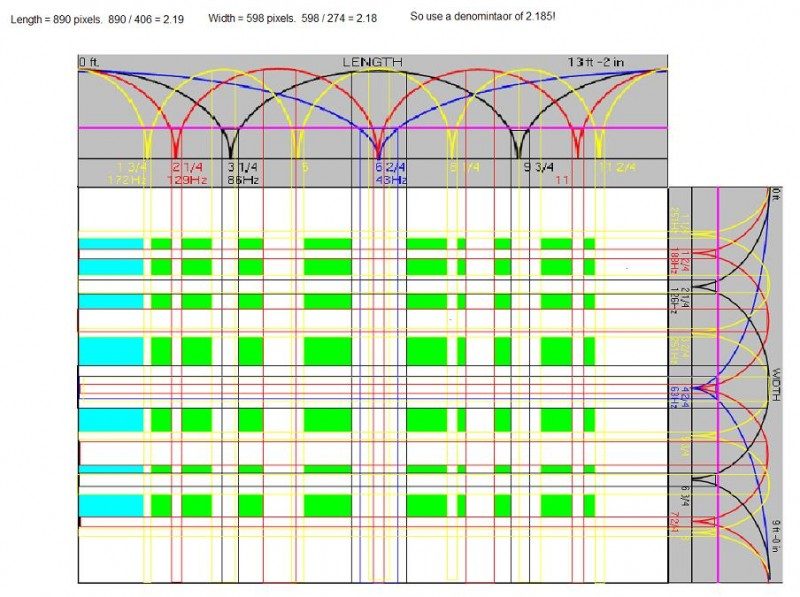Click the 'WIDTH' axis title
Screen dimensions: 800x597
coord(777,384)
